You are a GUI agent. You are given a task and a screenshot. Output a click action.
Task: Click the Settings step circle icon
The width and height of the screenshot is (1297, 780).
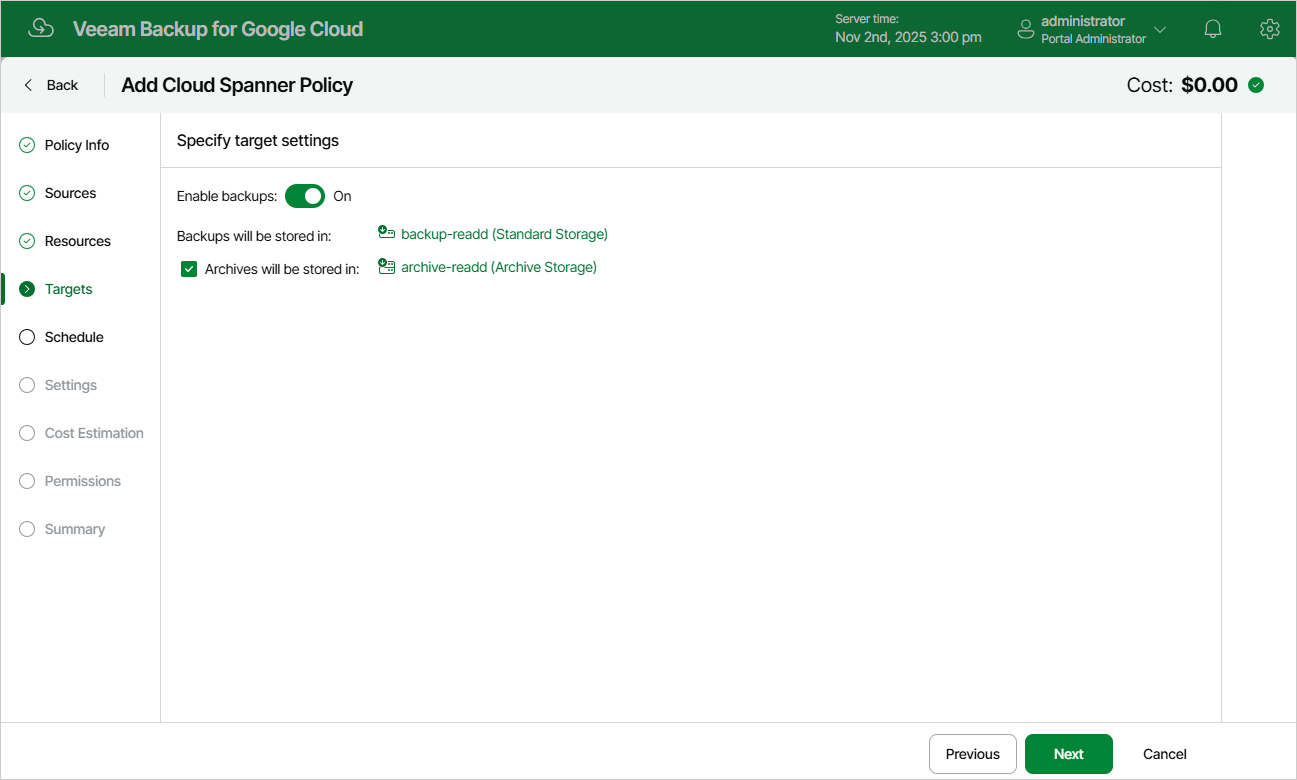(27, 385)
